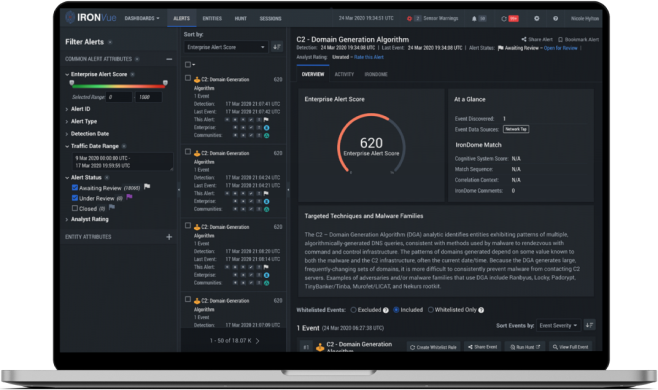Viewport: 658px width, 390px height.
Task: Click the Bookmark Alert icon
Action: coord(560,39)
